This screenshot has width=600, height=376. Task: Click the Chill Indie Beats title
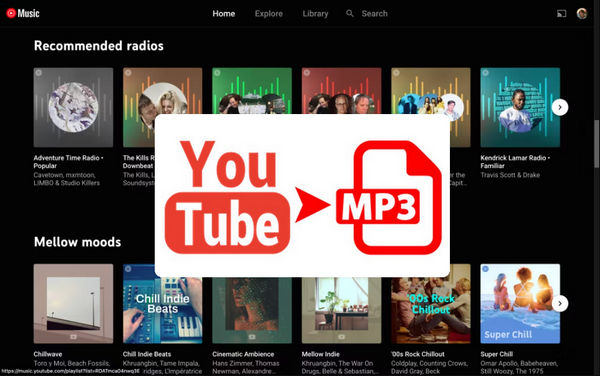147,354
